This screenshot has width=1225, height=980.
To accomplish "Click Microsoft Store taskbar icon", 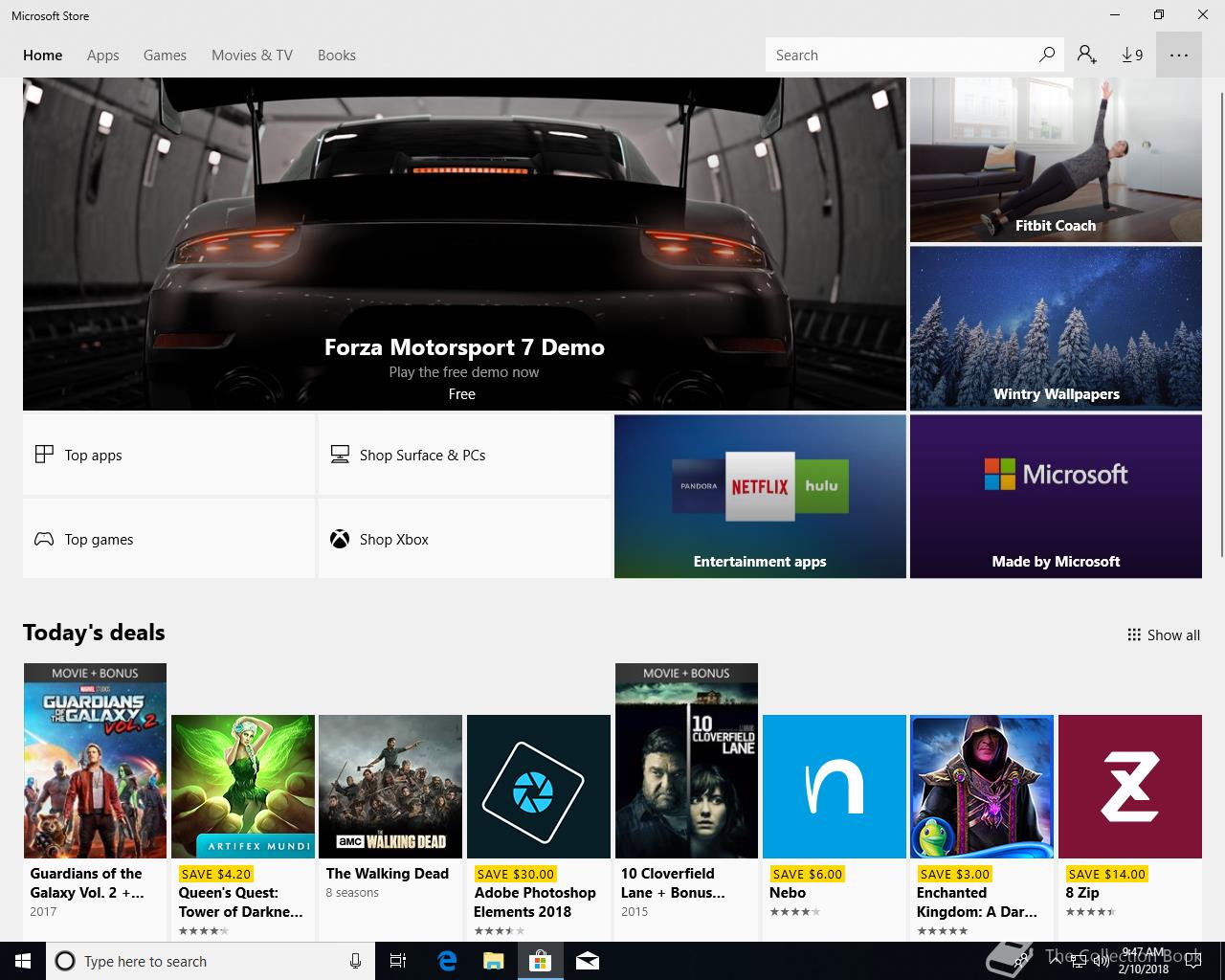I will 541,961.
